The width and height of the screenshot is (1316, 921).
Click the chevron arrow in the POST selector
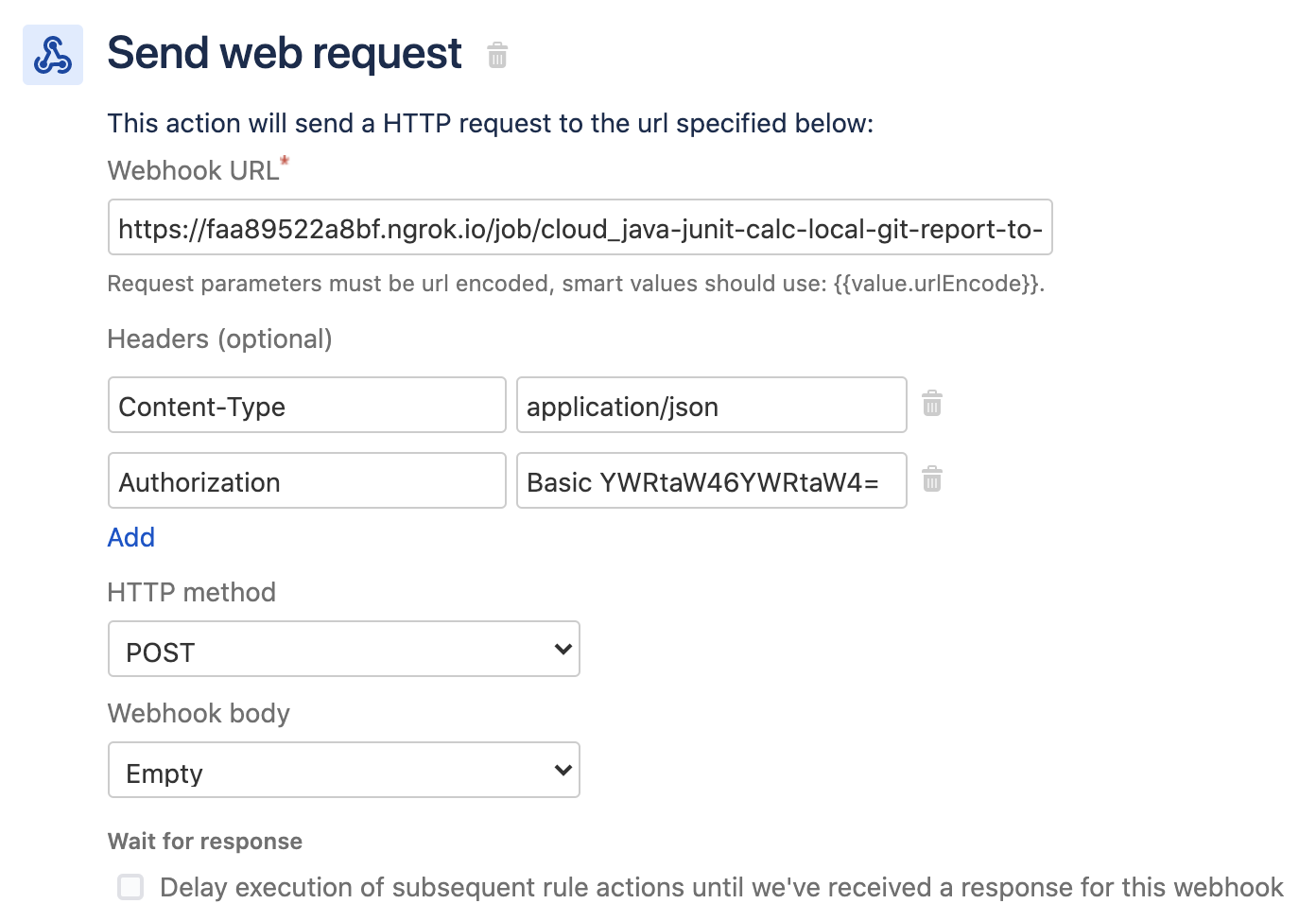pyautogui.click(x=563, y=649)
